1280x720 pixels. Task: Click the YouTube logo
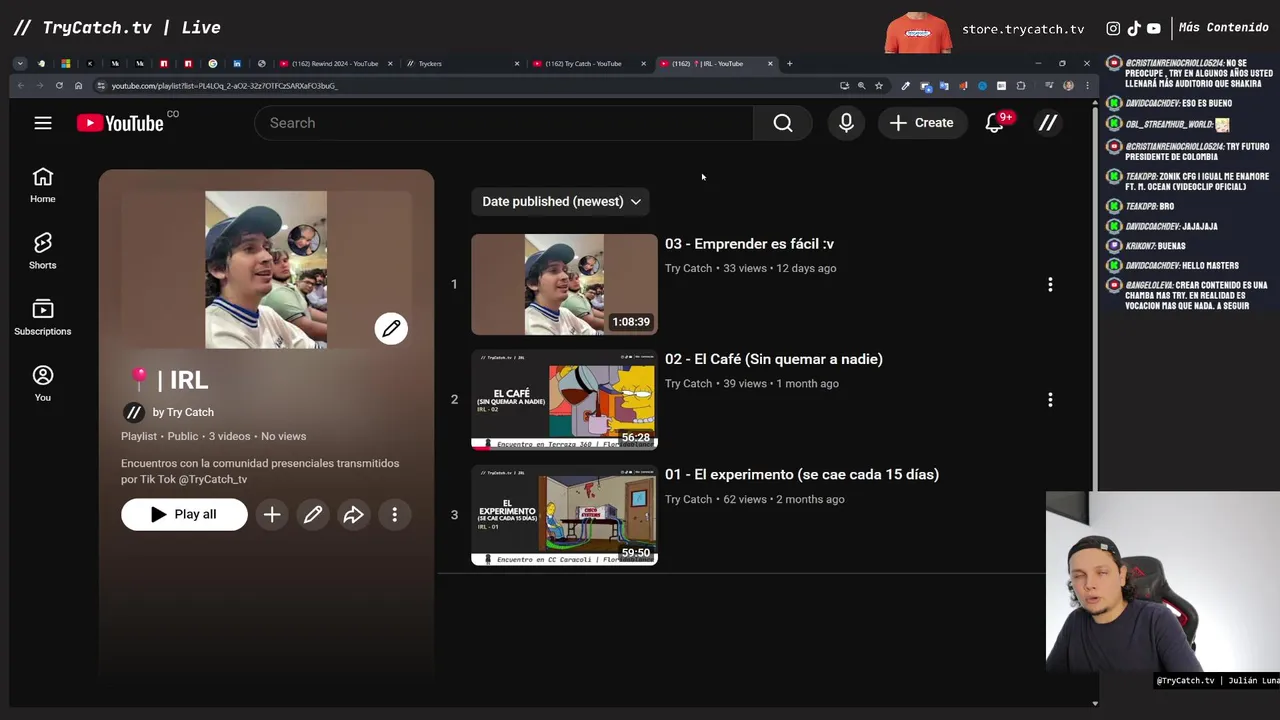[x=120, y=123]
